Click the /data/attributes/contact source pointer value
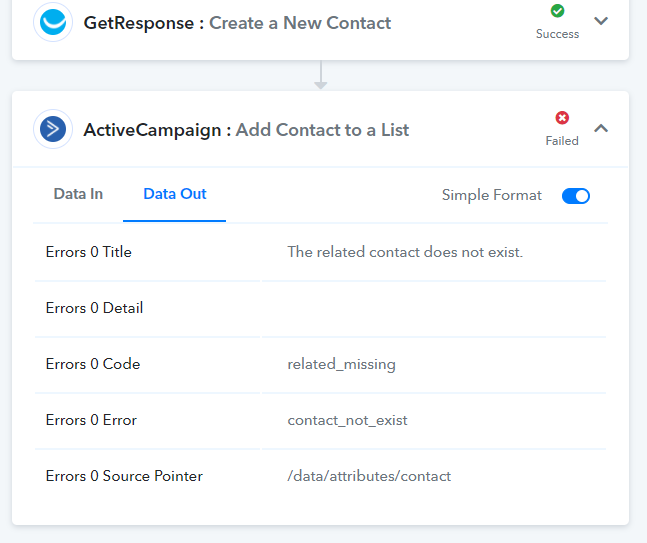 pyautogui.click(x=369, y=477)
